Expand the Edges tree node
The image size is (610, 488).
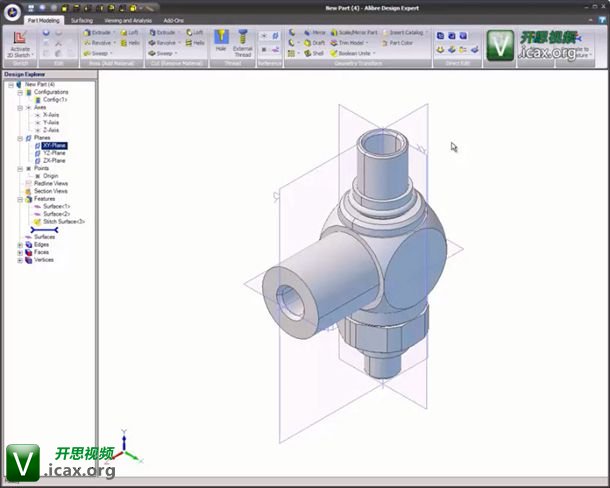20,245
